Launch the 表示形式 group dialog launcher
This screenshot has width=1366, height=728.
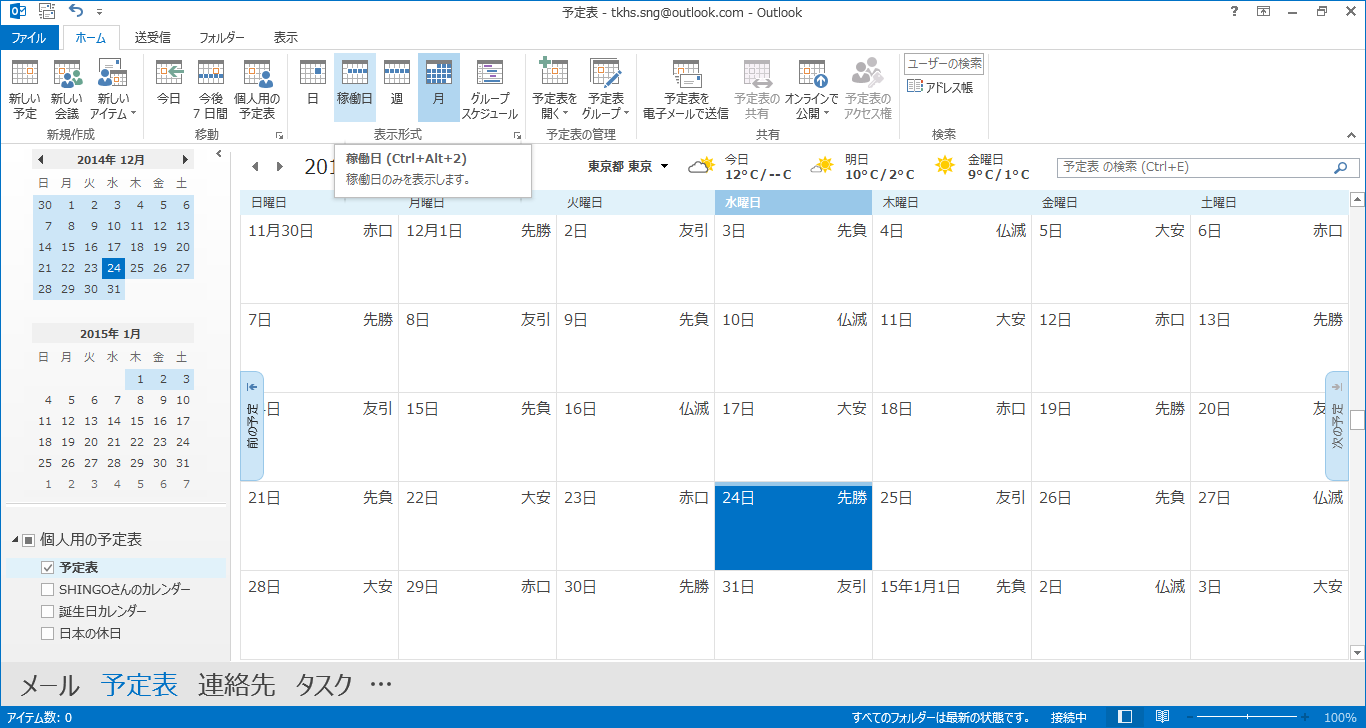coord(518,134)
